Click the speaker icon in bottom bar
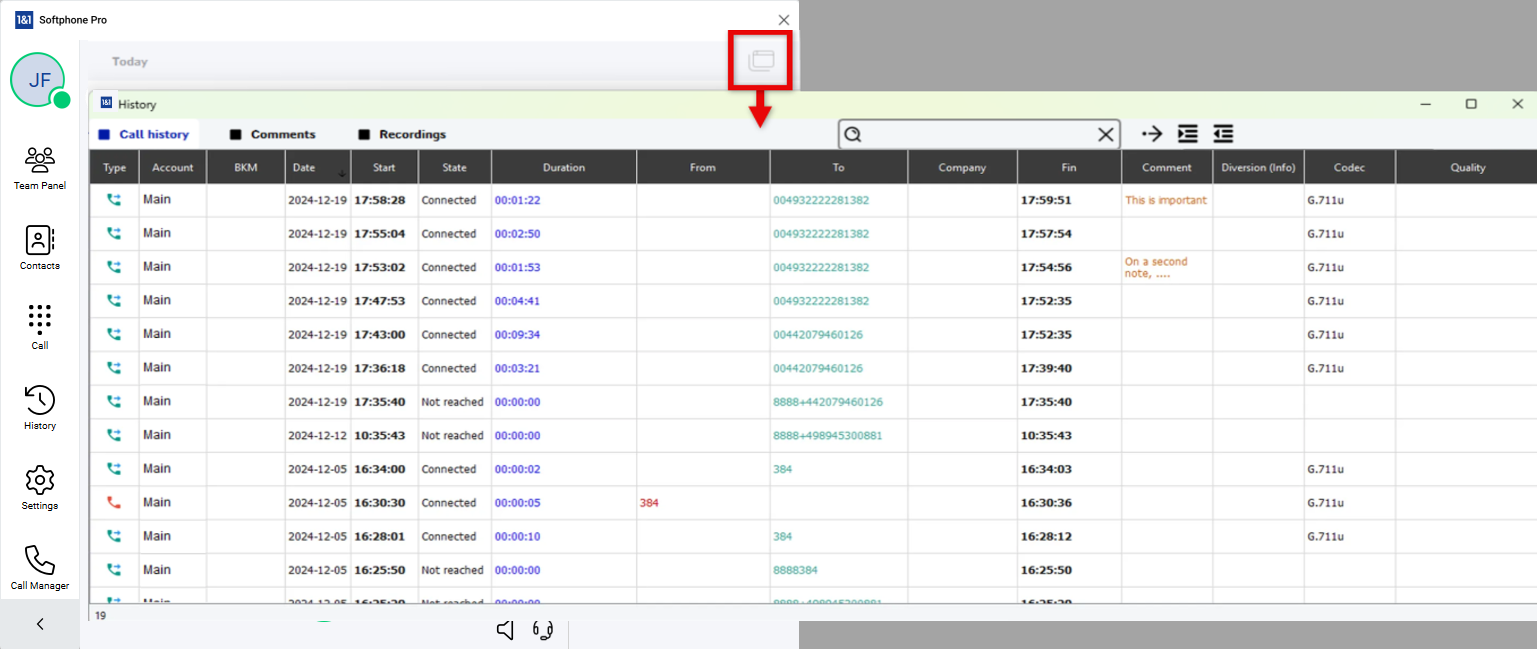Image resolution: width=1537 pixels, height=649 pixels. pyautogui.click(x=506, y=630)
